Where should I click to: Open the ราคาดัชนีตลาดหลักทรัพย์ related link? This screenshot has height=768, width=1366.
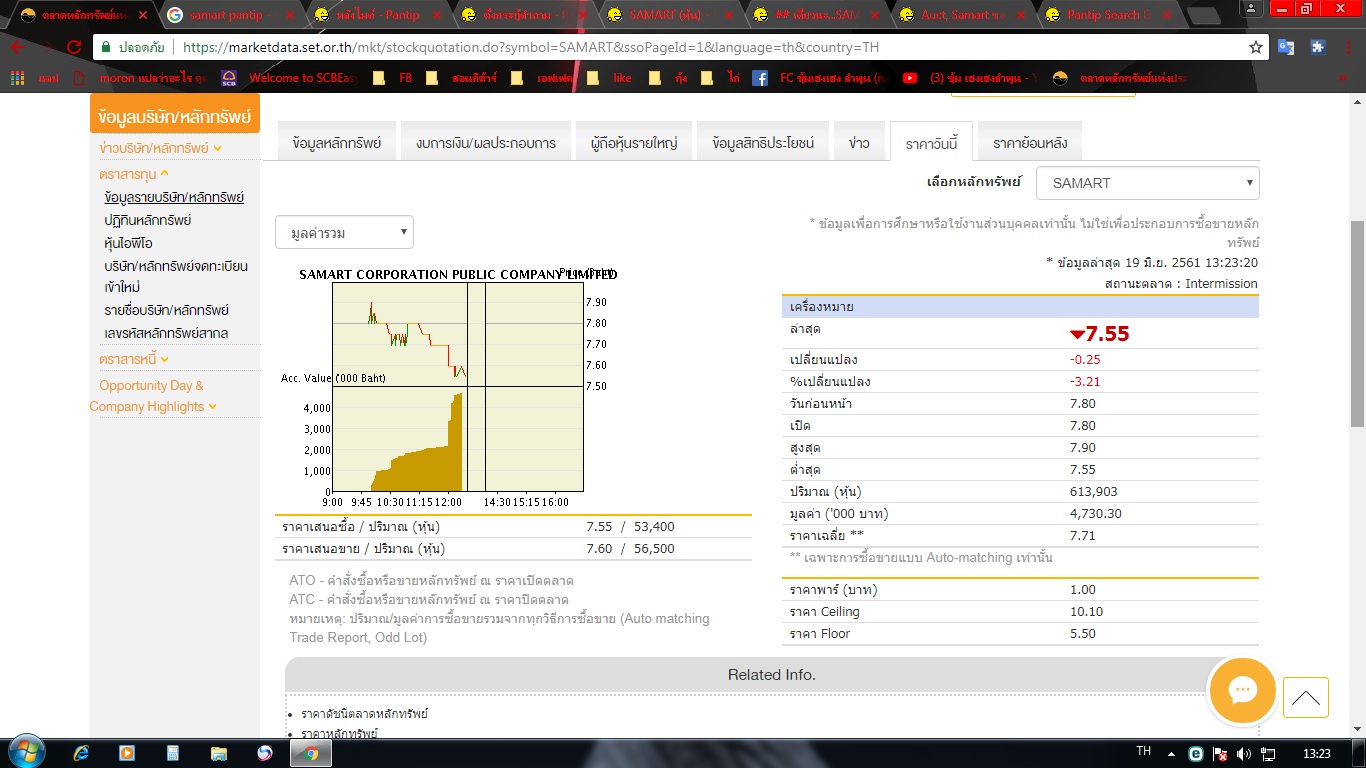click(x=364, y=714)
